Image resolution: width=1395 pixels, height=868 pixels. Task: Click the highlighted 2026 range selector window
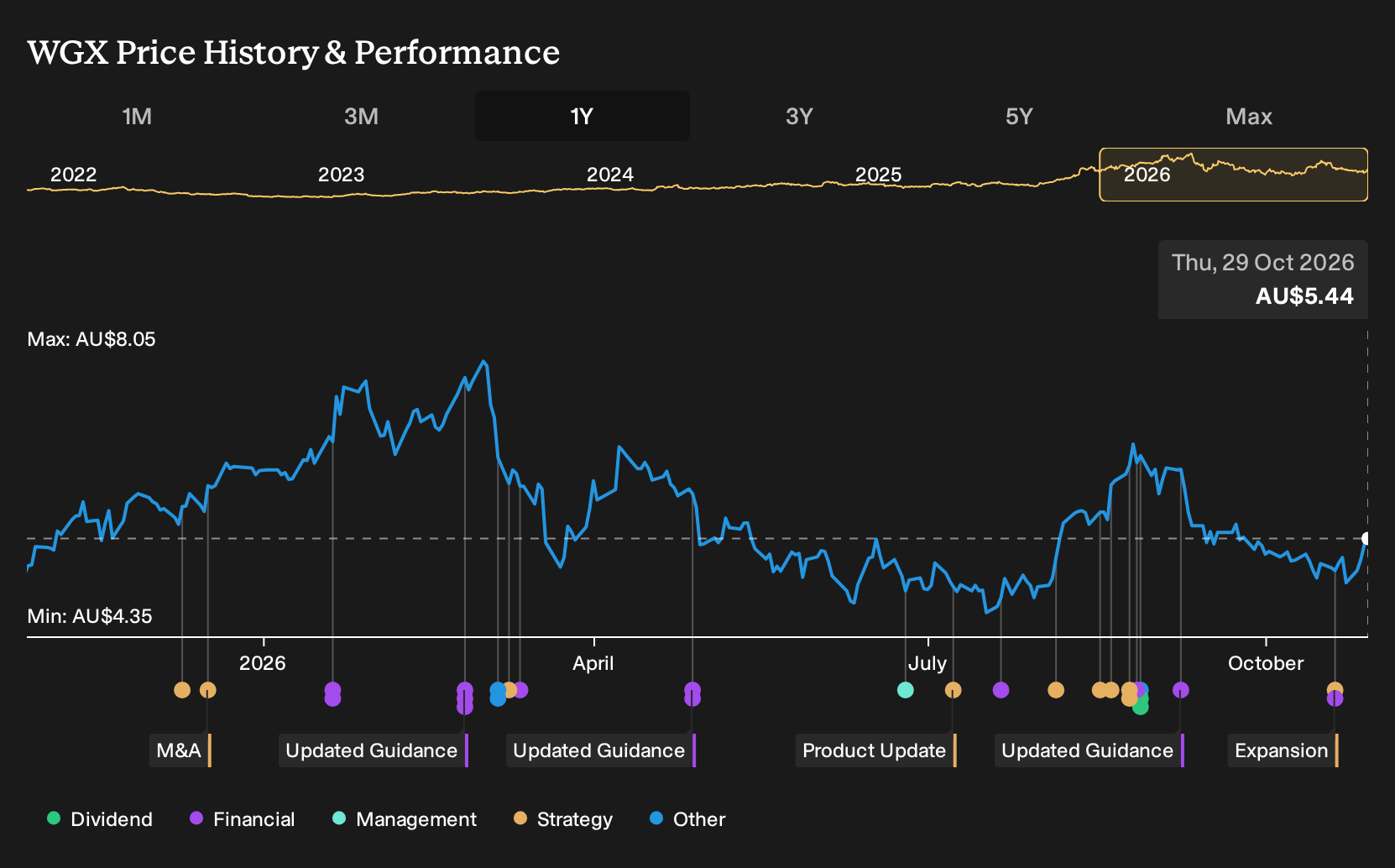click(1234, 175)
